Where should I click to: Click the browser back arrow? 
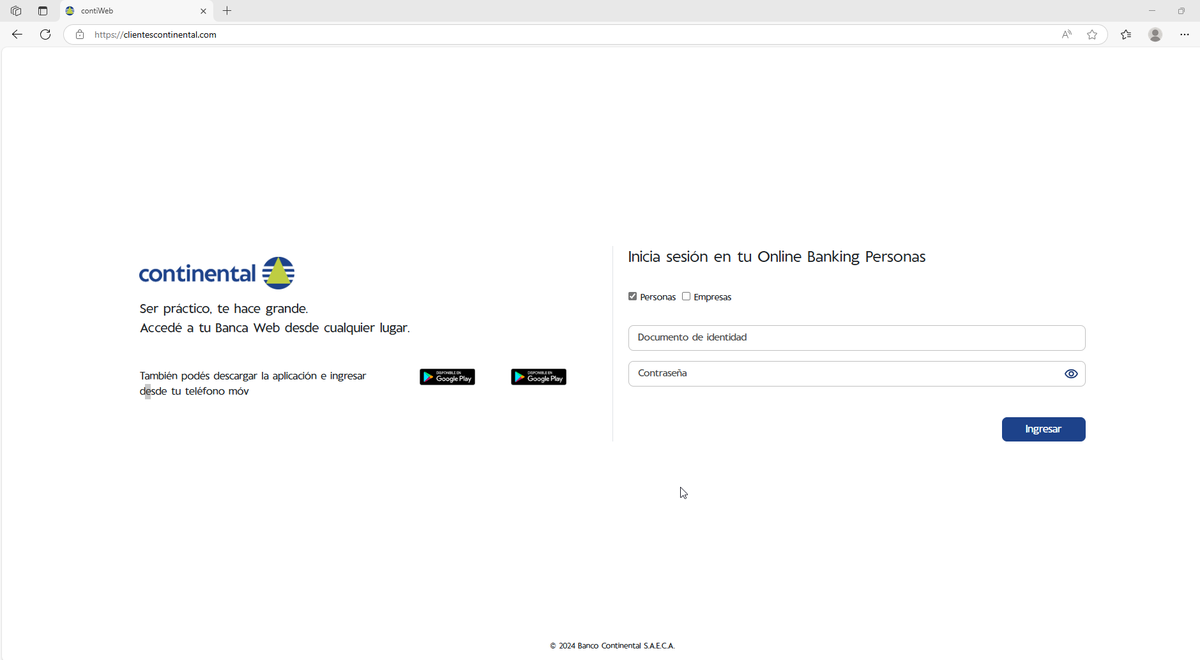(16, 34)
